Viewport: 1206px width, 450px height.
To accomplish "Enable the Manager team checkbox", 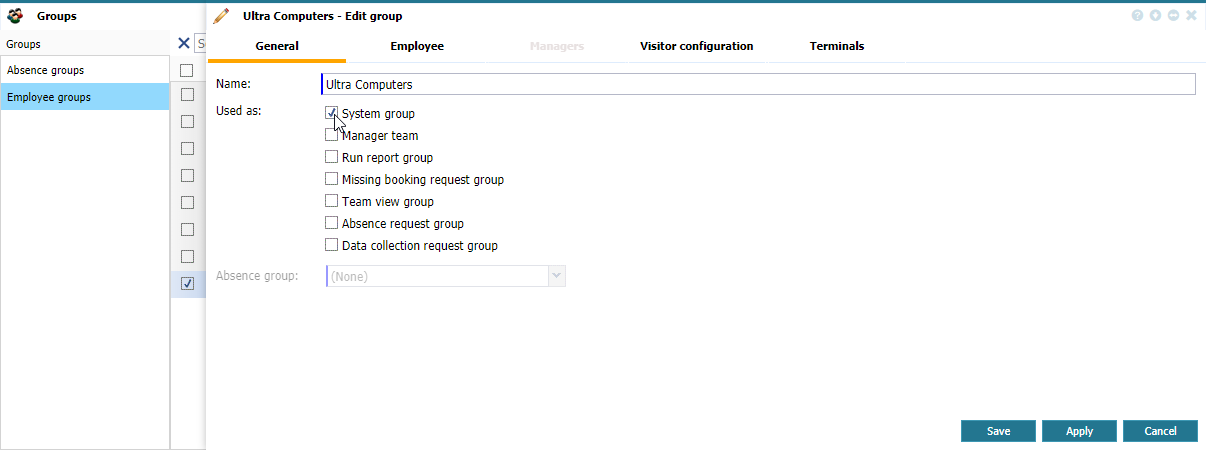I will (x=331, y=136).
